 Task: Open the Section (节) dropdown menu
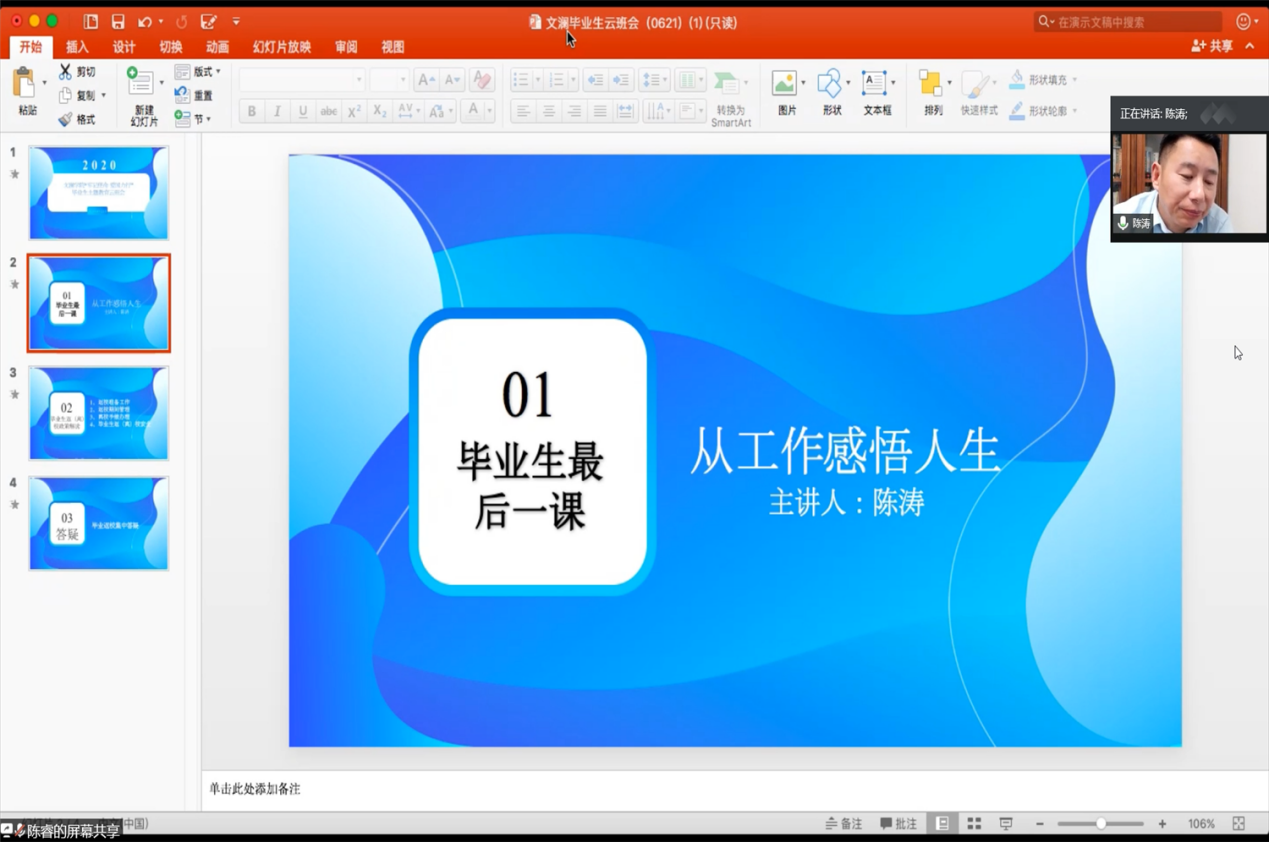[195, 119]
